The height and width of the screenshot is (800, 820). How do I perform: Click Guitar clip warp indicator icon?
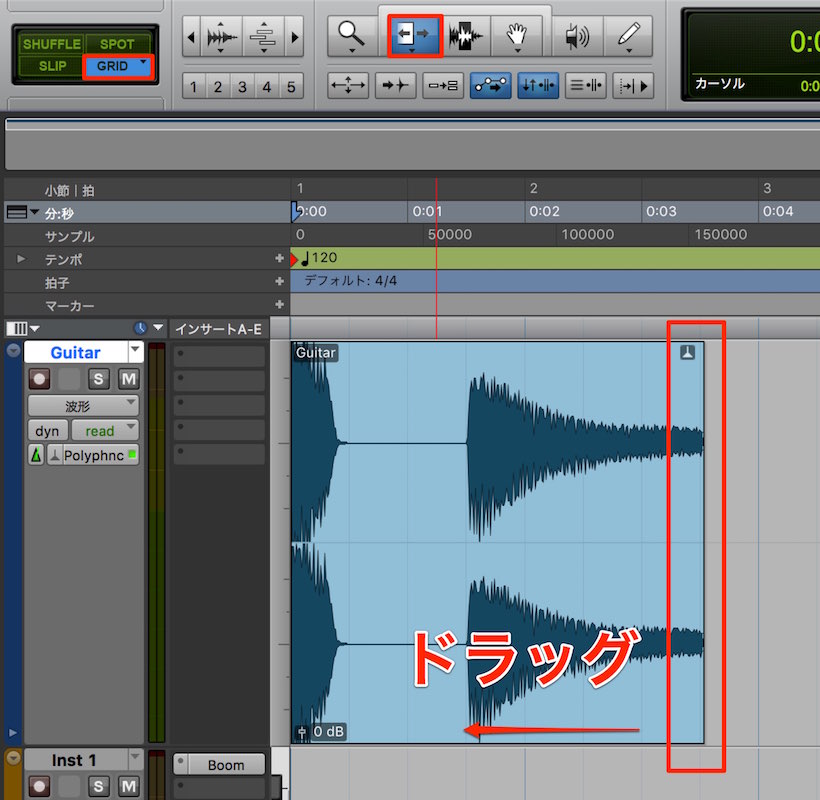coord(687,352)
